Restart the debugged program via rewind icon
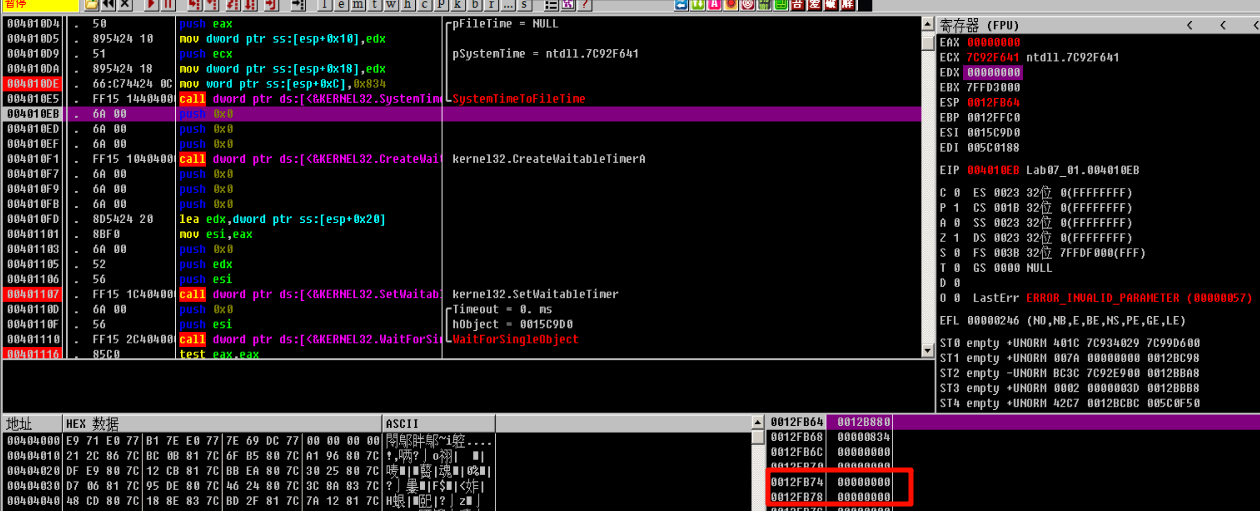This screenshot has height=511, width=1260. click(107, 5)
